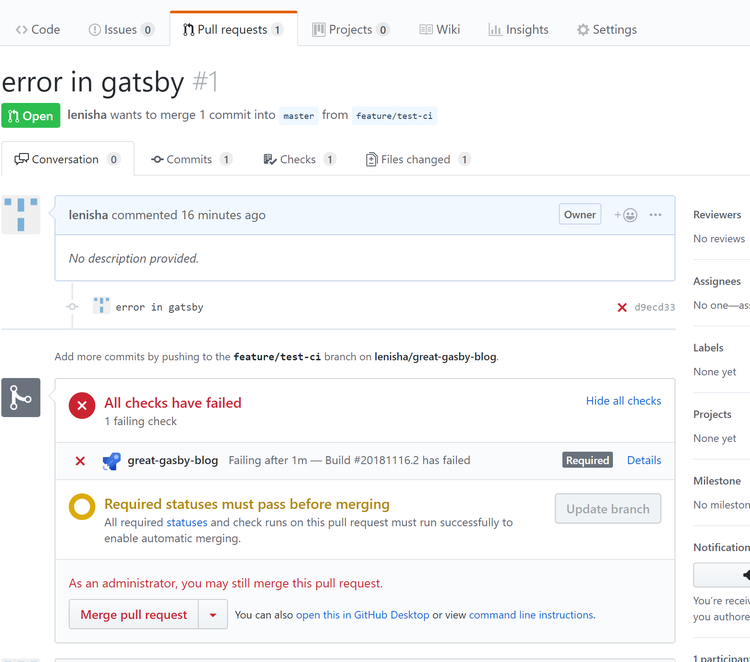This screenshot has width=750, height=662.
Task: Open the Projects sidebar section heading
Action: coord(712,414)
